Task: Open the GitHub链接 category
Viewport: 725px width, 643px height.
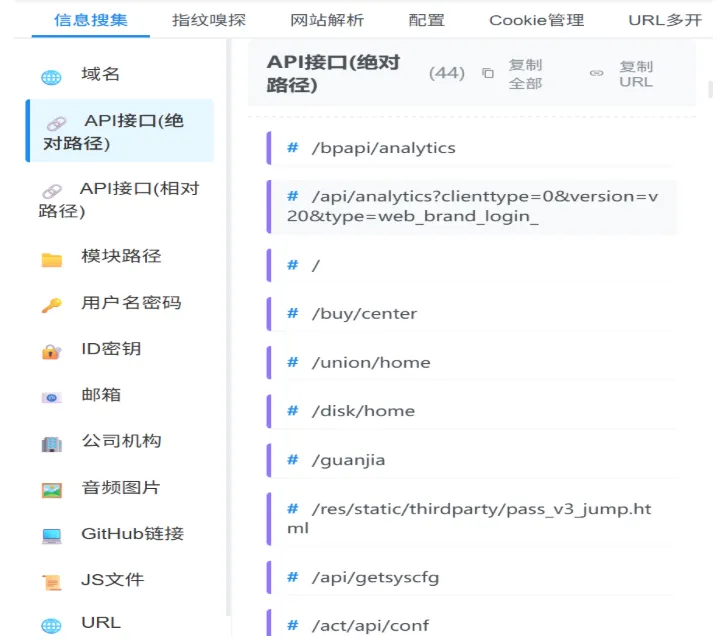Action: (x=133, y=533)
